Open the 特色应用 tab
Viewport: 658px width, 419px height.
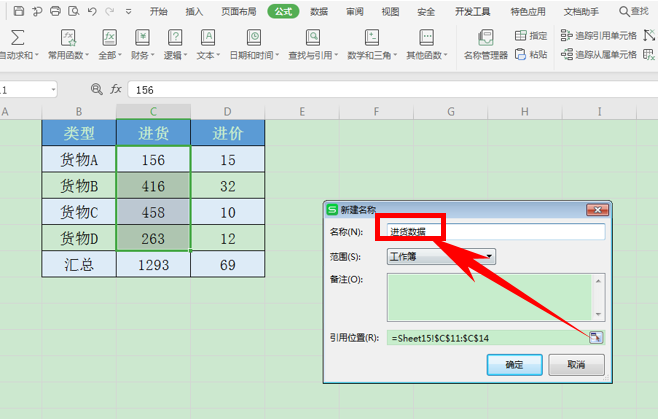[x=528, y=11]
